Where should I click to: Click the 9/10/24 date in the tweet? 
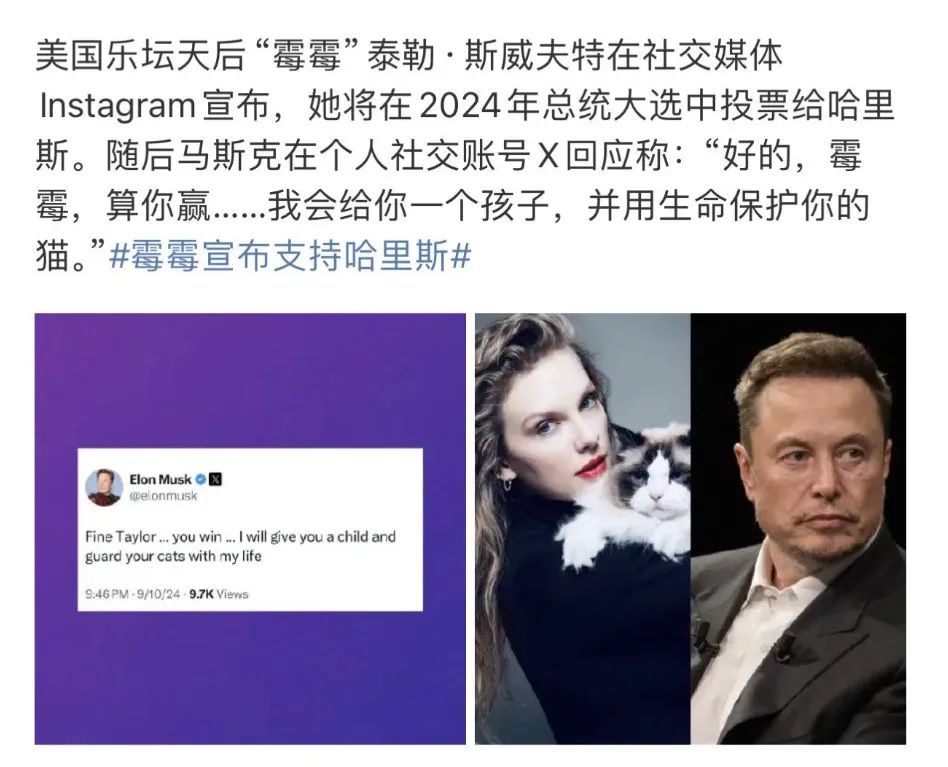tap(158, 594)
